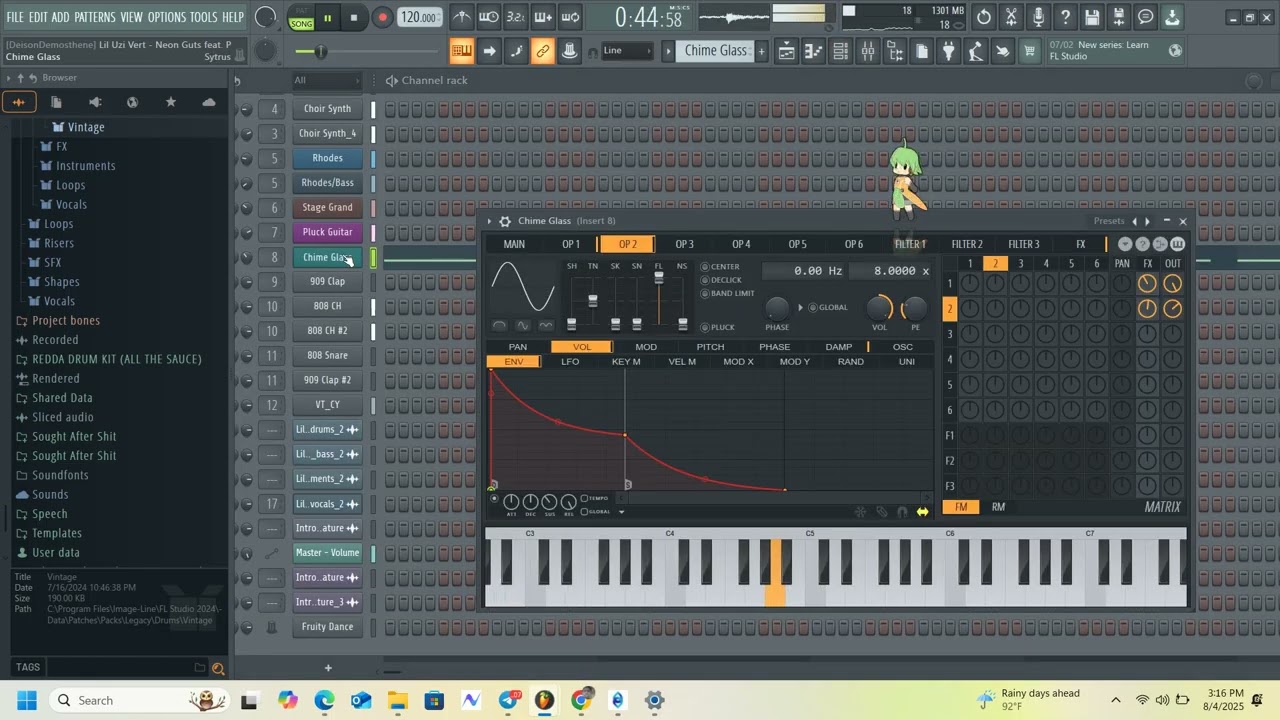Screen dimensions: 1280x720
Task: Click the browser favorites star icon
Action: [170, 102]
